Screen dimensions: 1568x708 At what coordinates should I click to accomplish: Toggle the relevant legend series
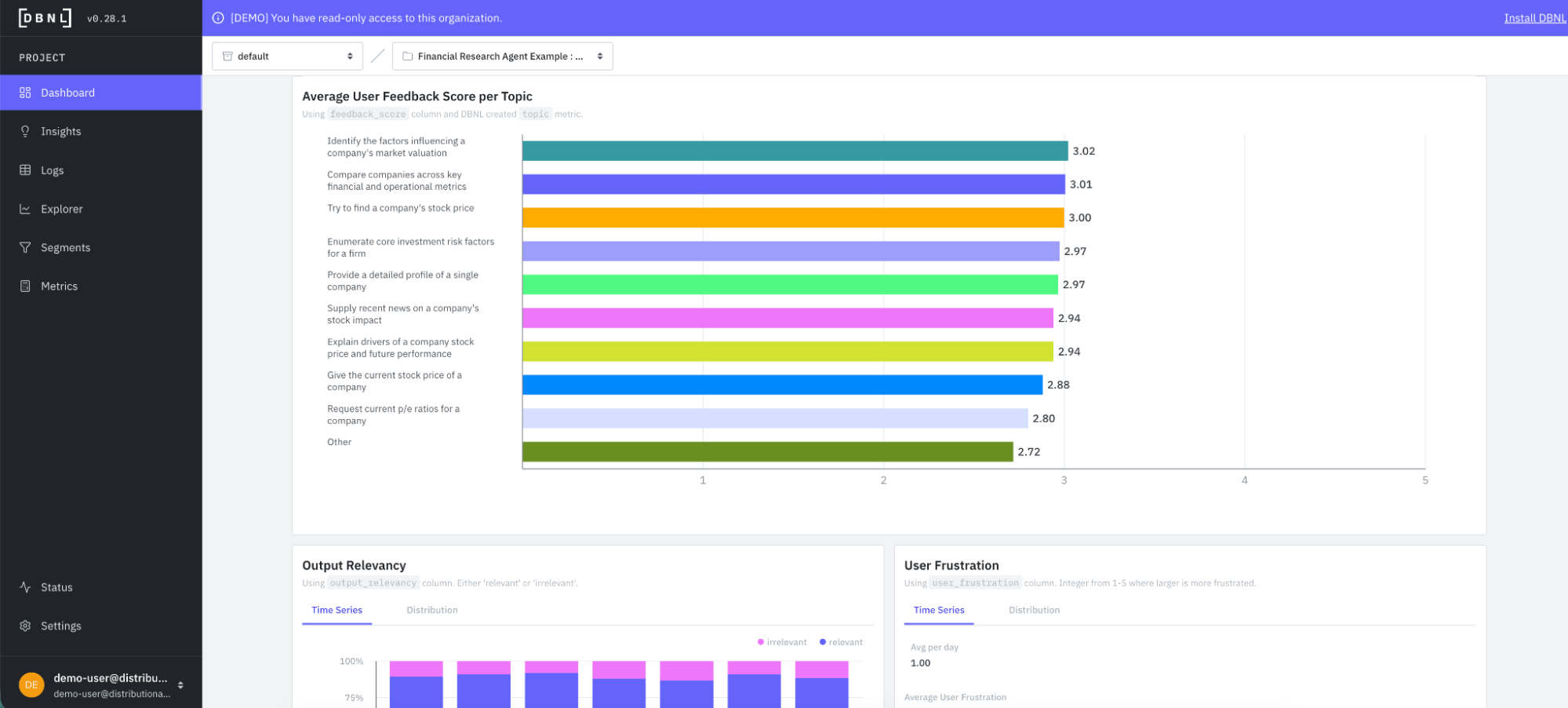pos(841,642)
